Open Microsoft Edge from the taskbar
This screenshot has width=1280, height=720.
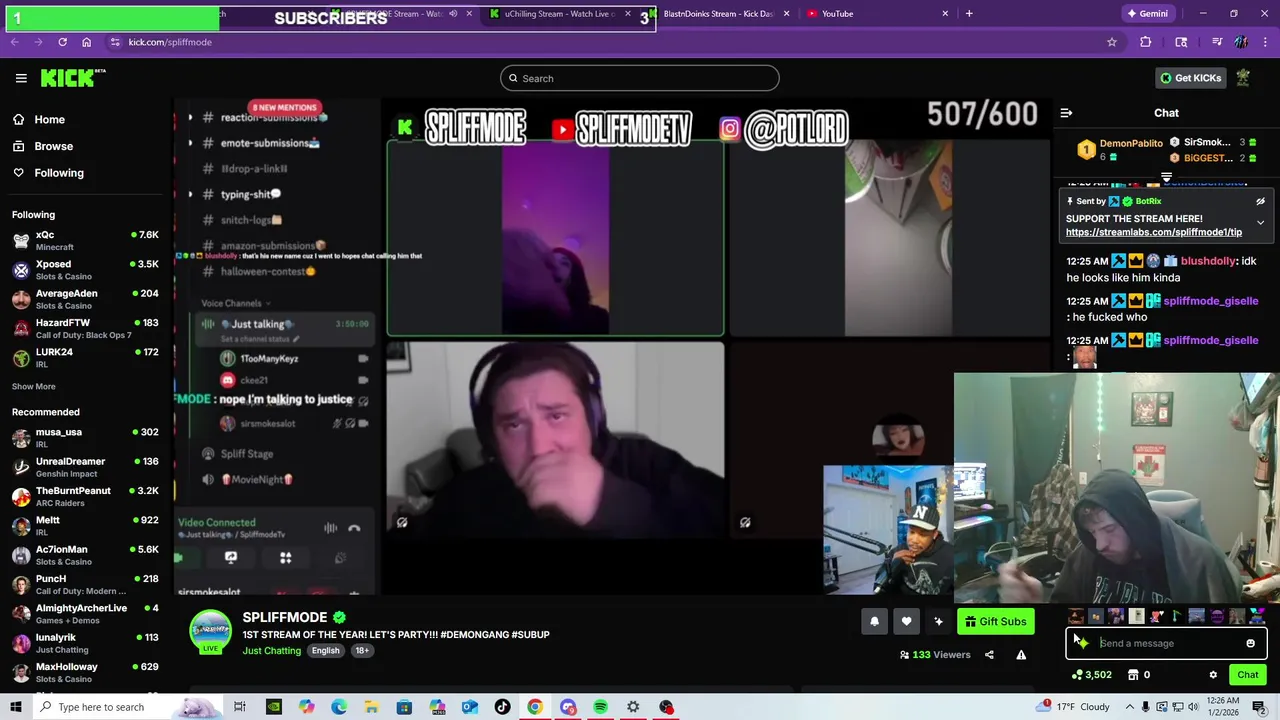point(339,707)
